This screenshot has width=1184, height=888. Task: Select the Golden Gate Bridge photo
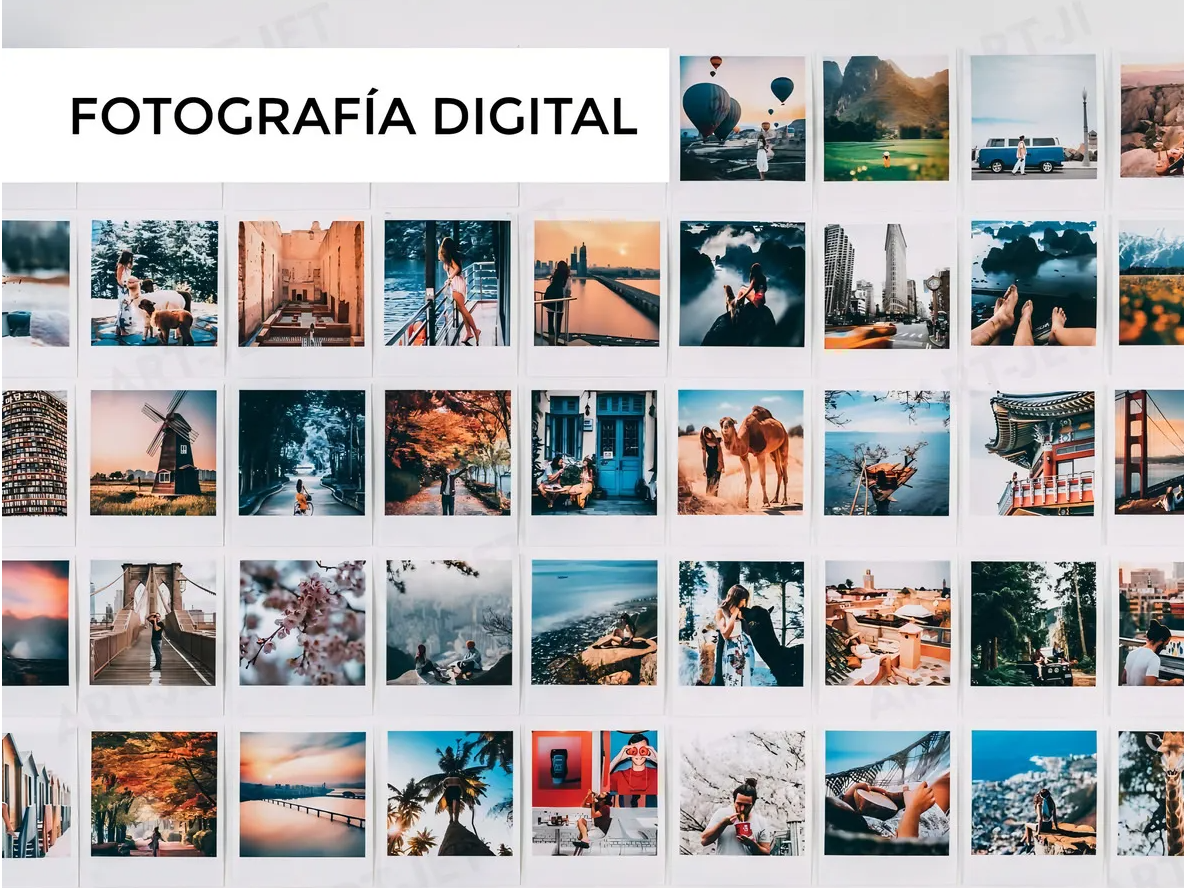(x=1150, y=452)
